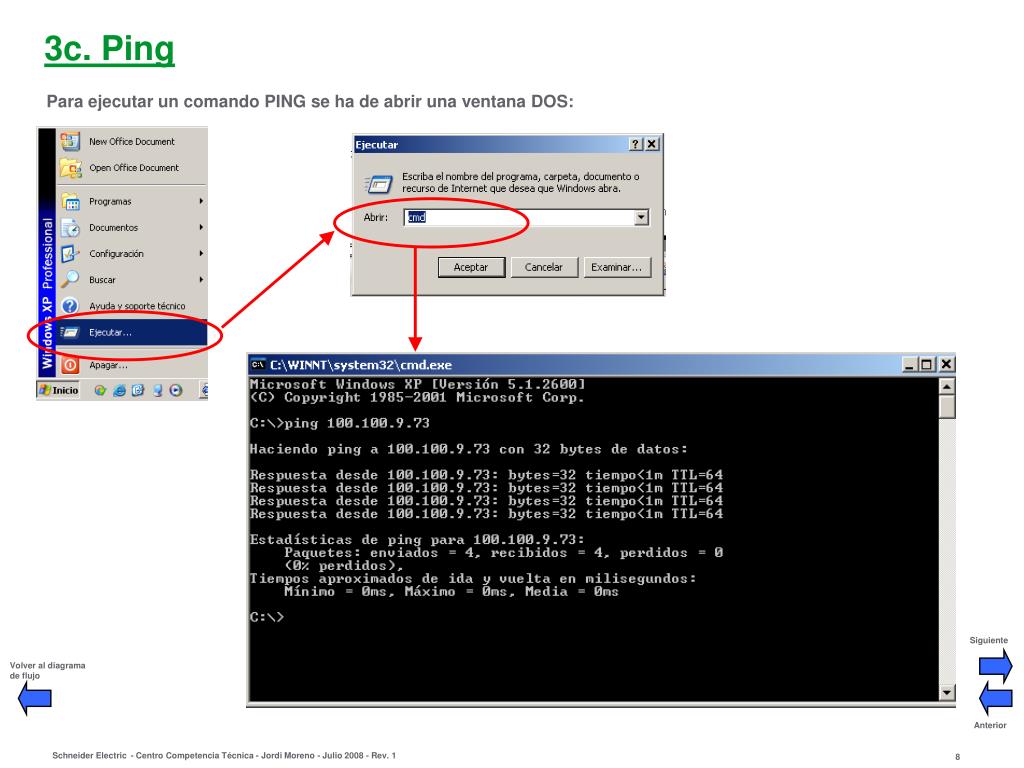This screenshot has height=768, width=1024.
Task: Click the Outlook Express quick launch icon
Action: [138, 391]
